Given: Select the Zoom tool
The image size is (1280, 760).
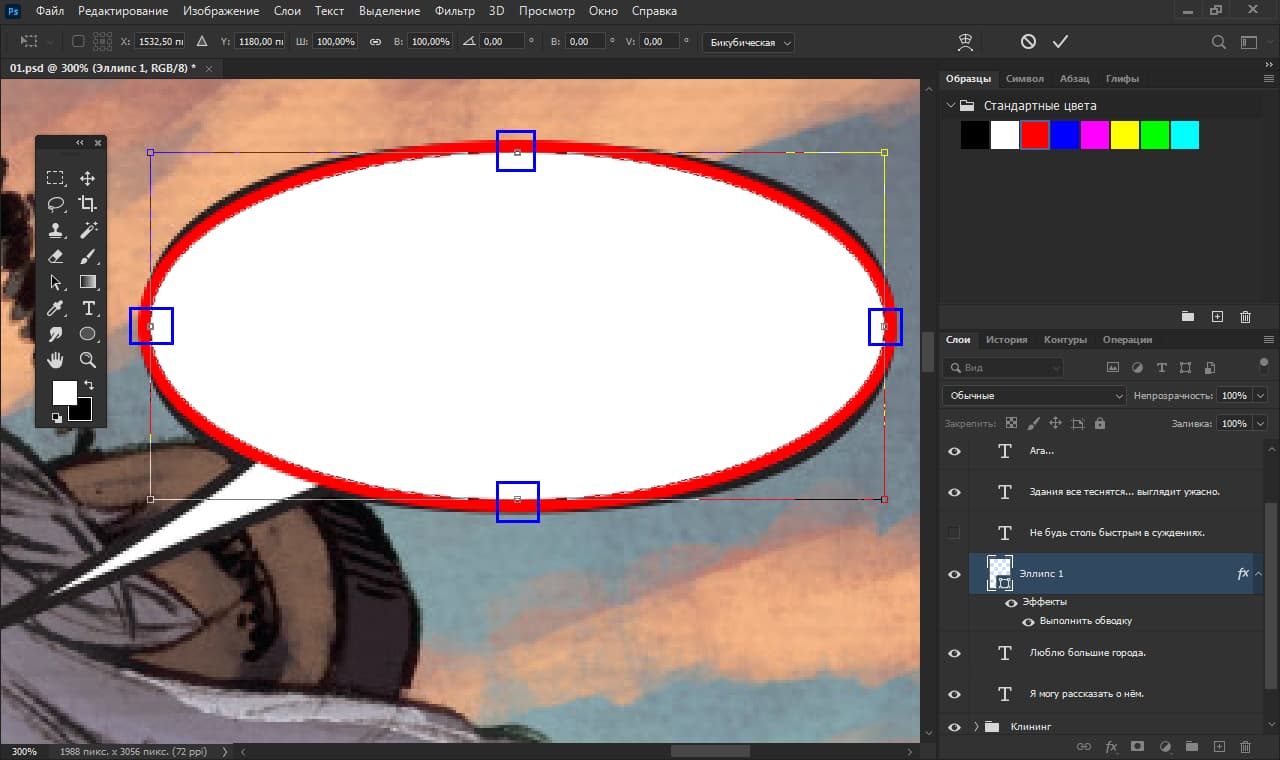Looking at the screenshot, I should [88, 358].
